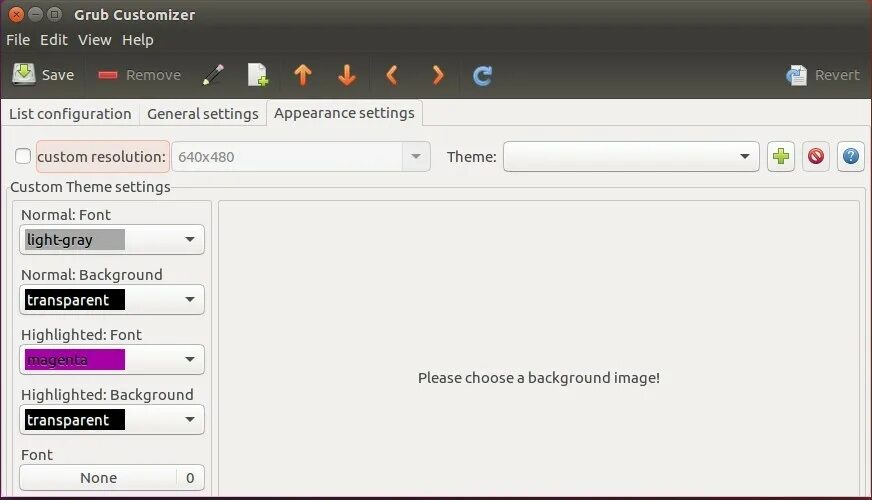Open the View menu

[x=95, y=40]
